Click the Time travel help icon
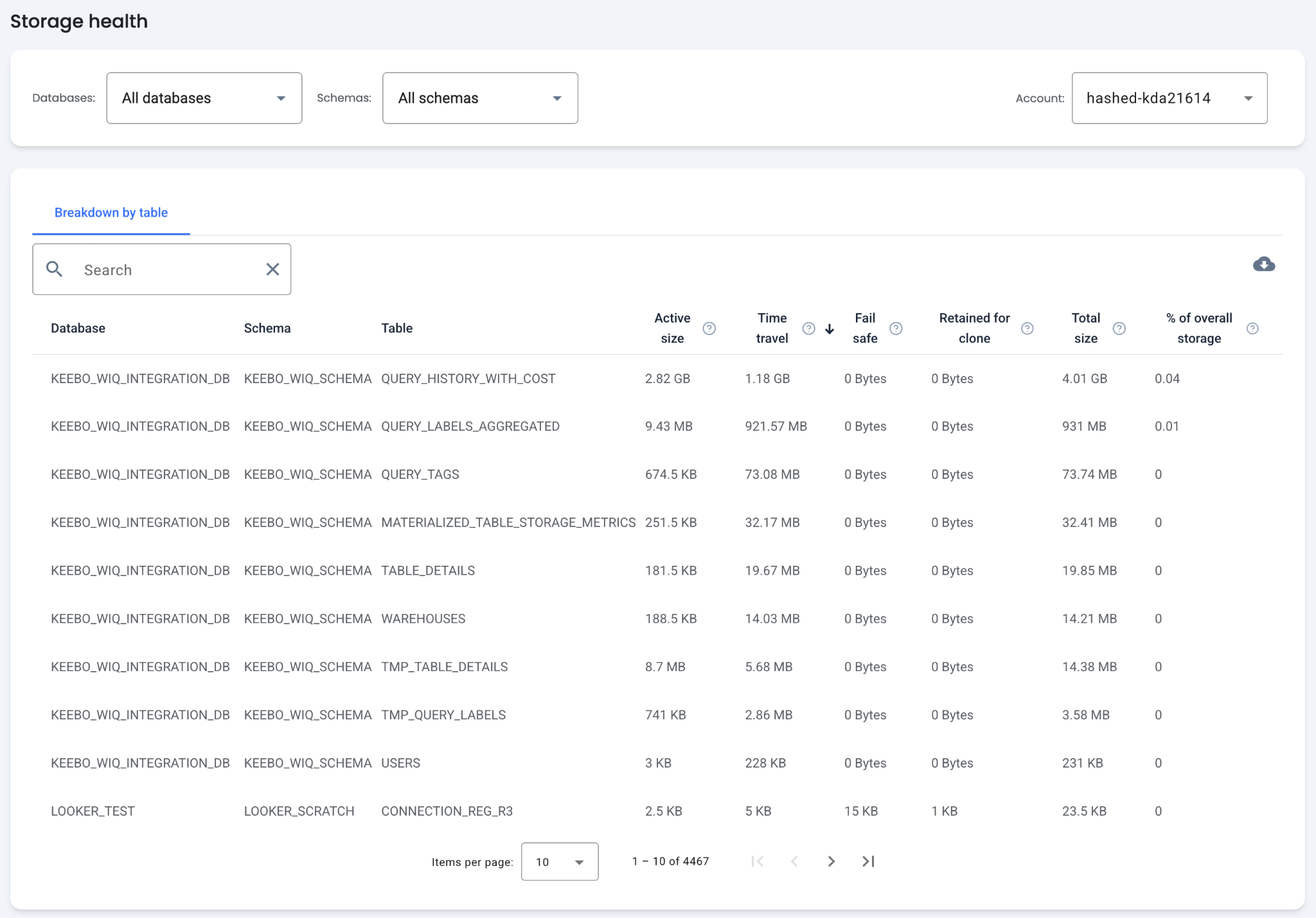 pos(808,328)
